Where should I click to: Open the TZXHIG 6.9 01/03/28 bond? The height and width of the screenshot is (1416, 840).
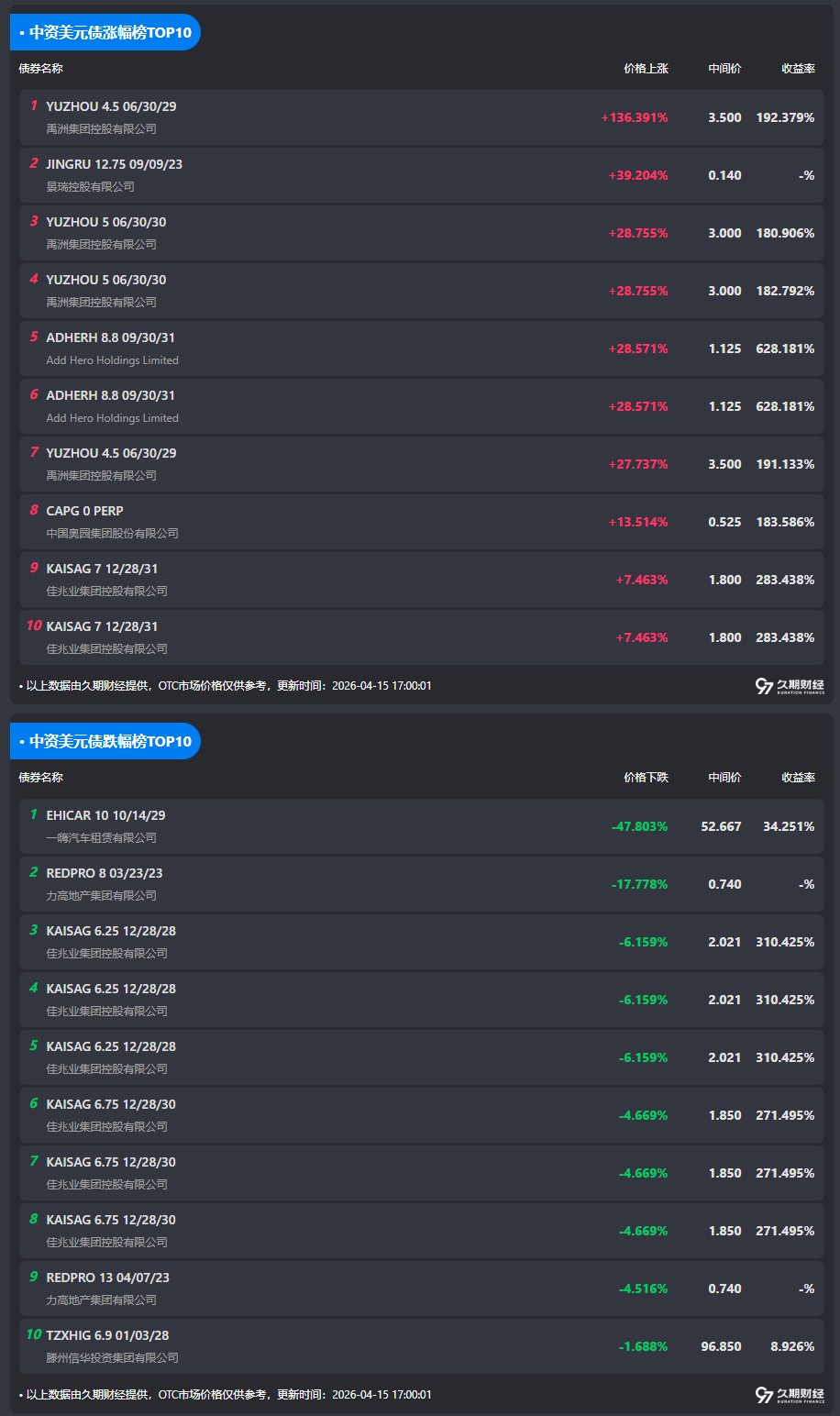(107, 1335)
